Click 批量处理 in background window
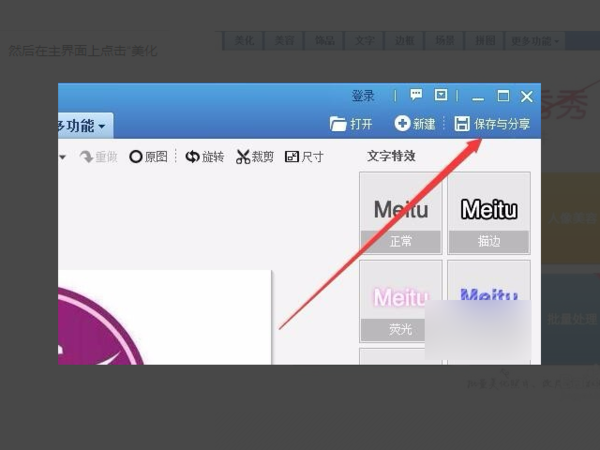600x450 pixels. point(572,318)
